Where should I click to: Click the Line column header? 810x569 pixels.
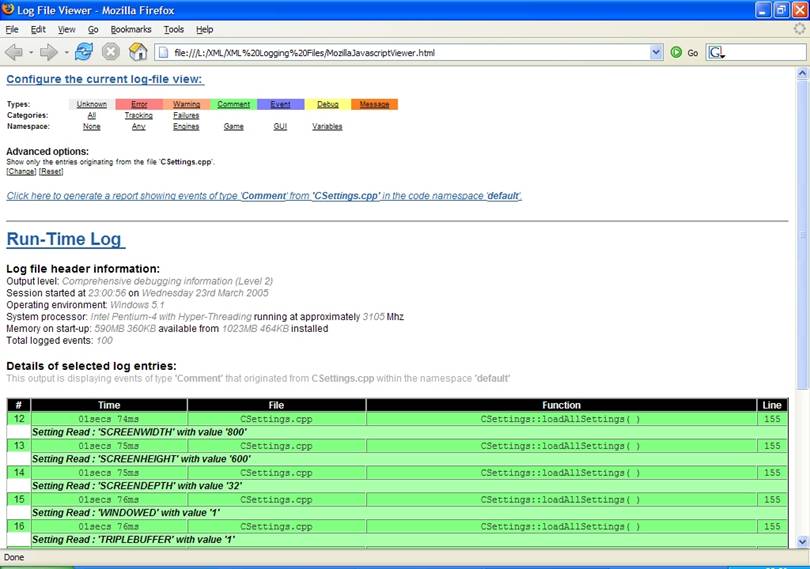point(772,405)
